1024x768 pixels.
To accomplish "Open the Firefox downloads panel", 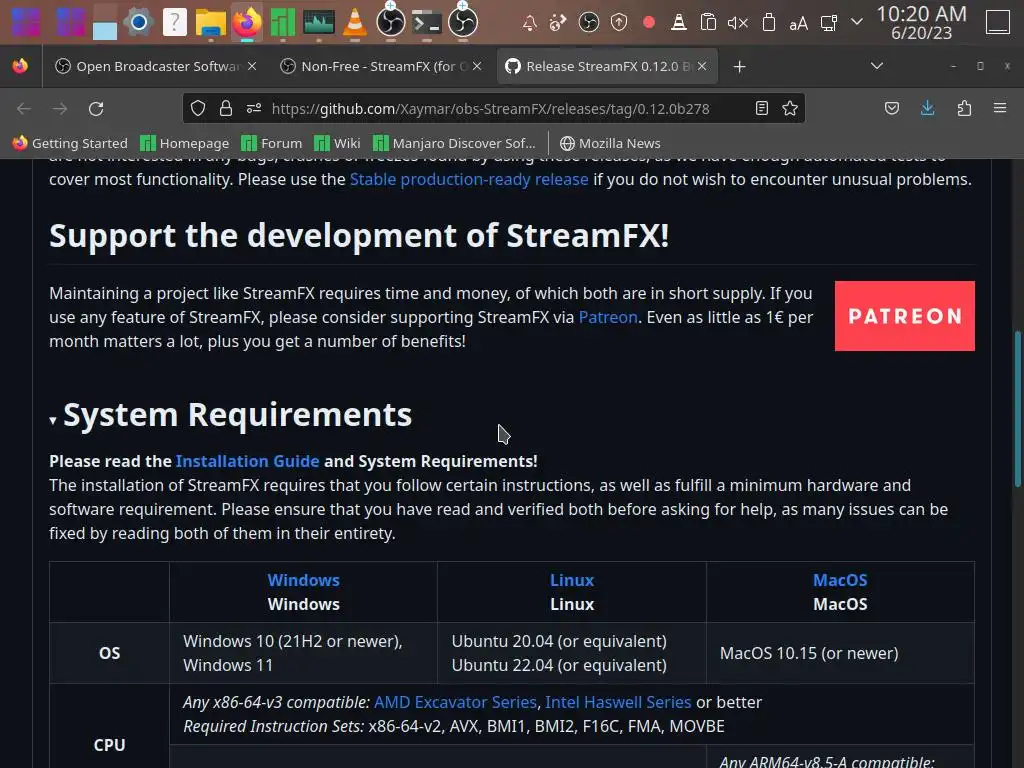I will [x=927, y=108].
